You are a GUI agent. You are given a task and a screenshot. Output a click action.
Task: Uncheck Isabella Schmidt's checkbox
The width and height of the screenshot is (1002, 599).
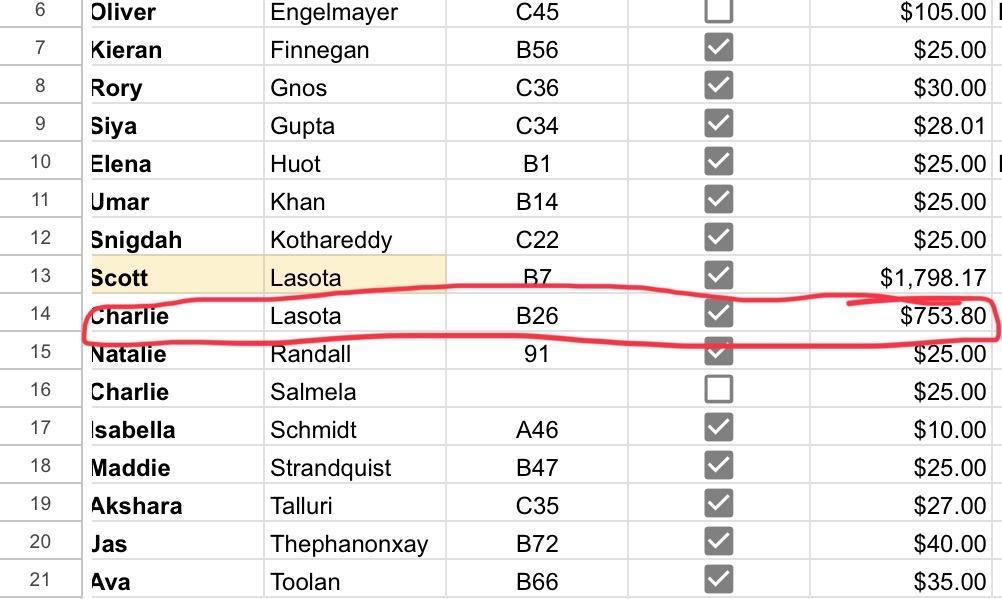click(x=718, y=428)
